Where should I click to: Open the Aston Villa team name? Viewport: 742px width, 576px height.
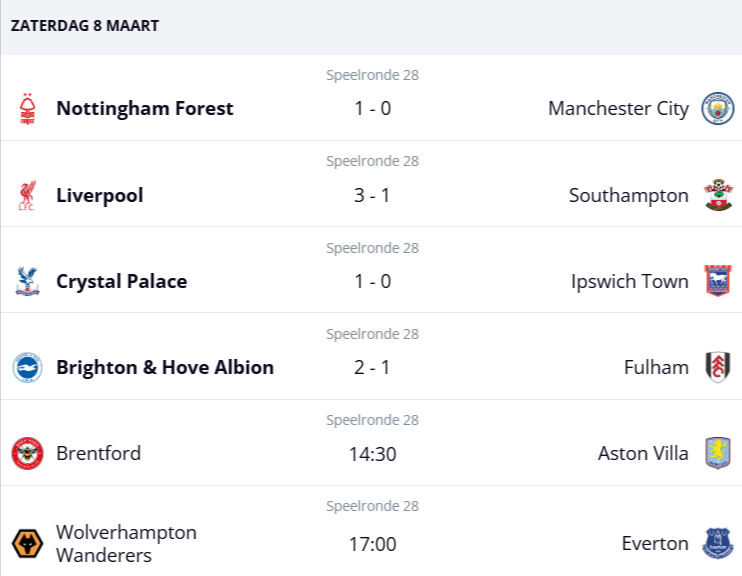coord(643,453)
